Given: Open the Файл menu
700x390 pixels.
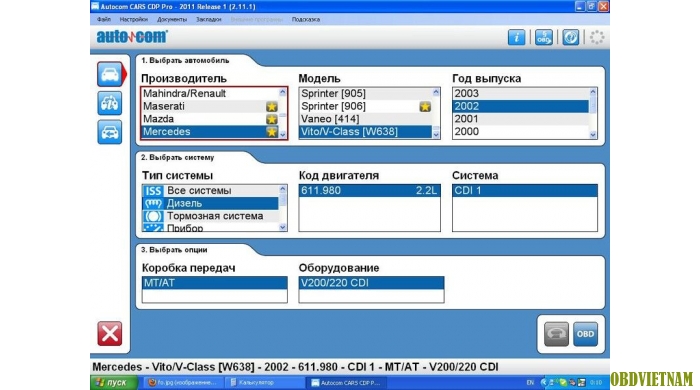Looking at the screenshot, I should [104, 20].
